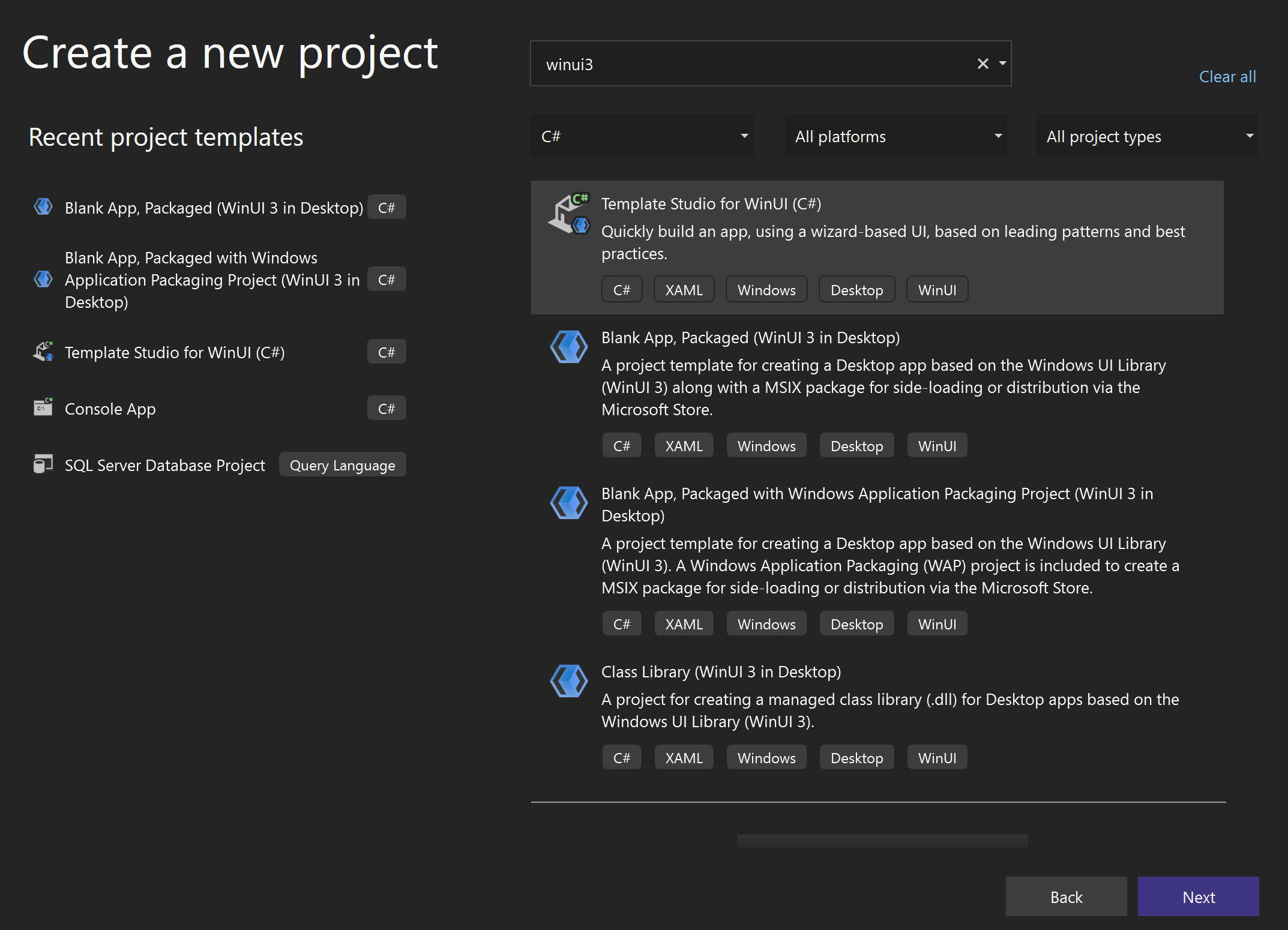The height and width of the screenshot is (930, 1288).
Task: Click the Template Studio for WinUI result icon
Action: 569,214
